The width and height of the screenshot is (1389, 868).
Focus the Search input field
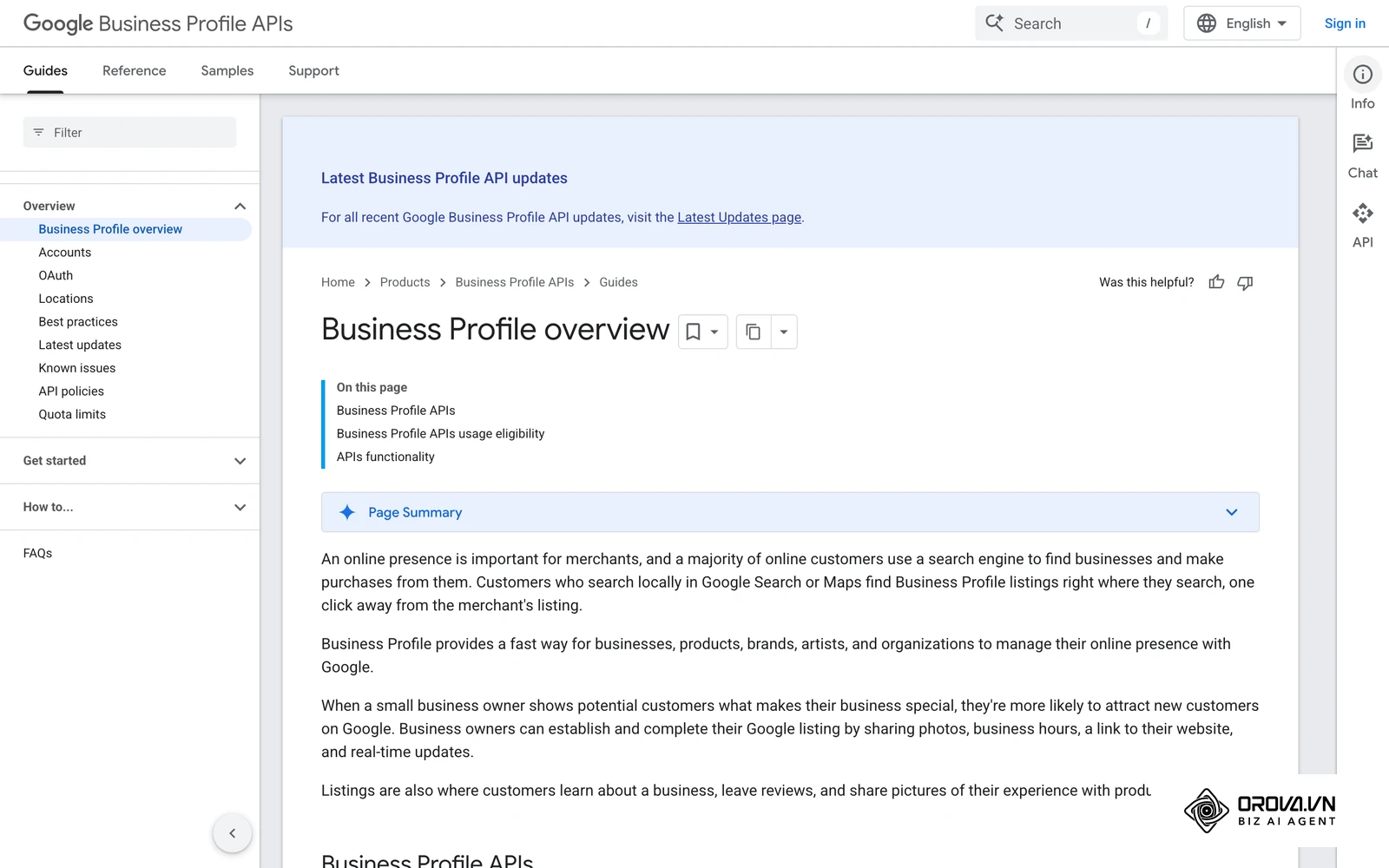[x=1071, y=23]
